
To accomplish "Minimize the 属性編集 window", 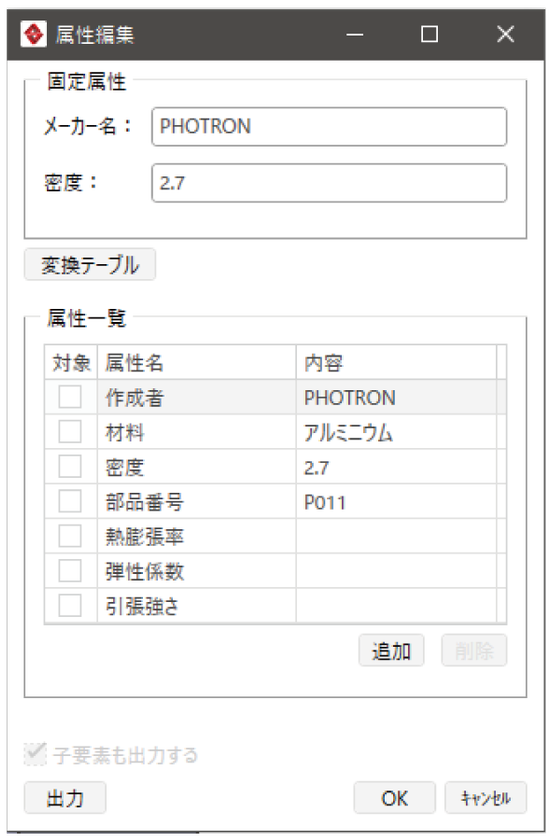I will 354,35.
